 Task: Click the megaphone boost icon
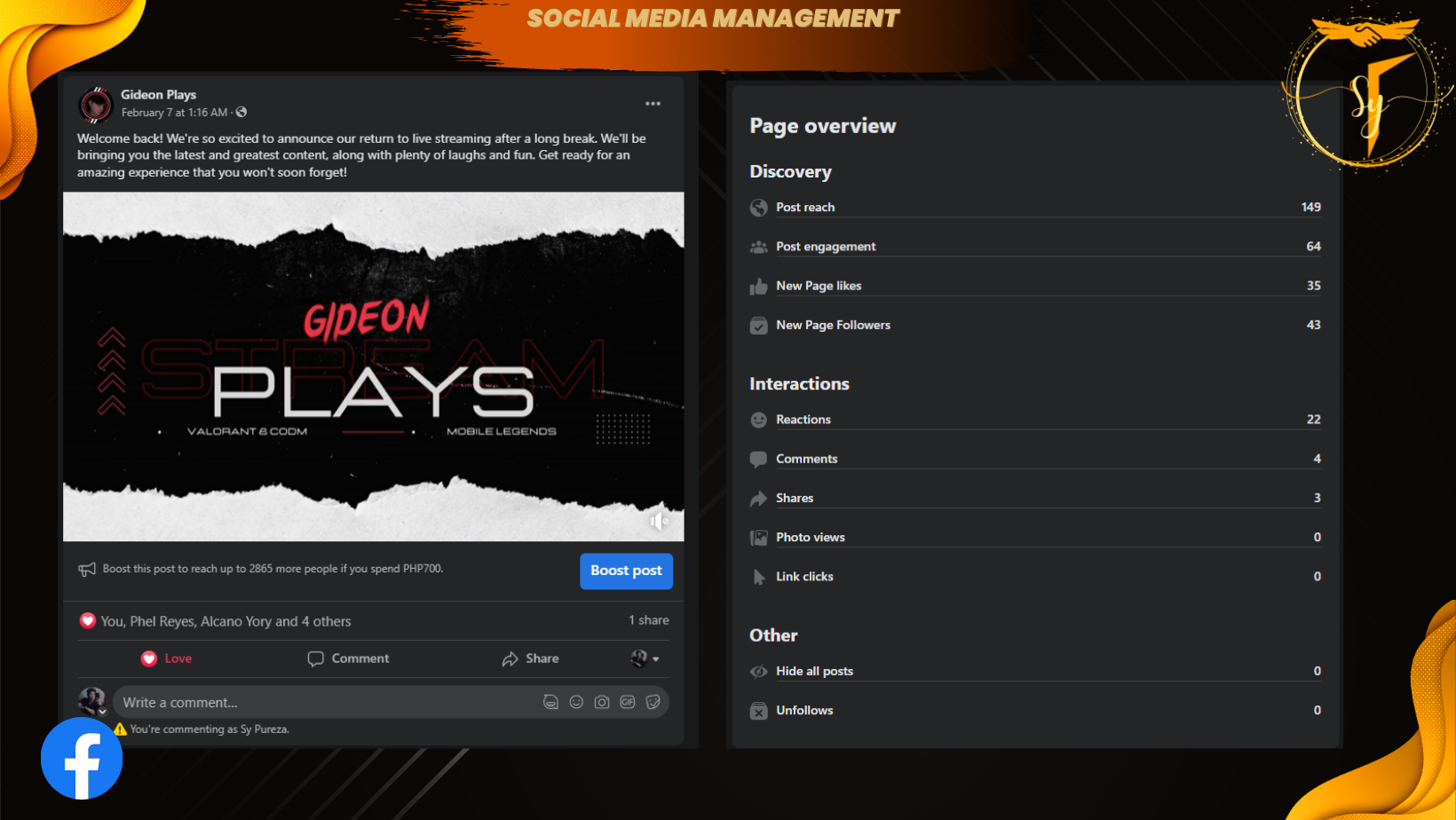(87, 569)
